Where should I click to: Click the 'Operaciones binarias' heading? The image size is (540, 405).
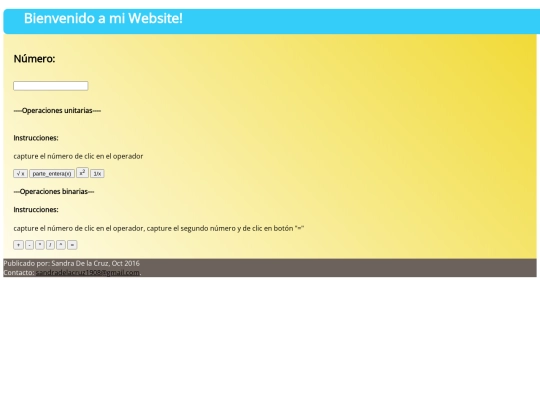click(54, 191)
